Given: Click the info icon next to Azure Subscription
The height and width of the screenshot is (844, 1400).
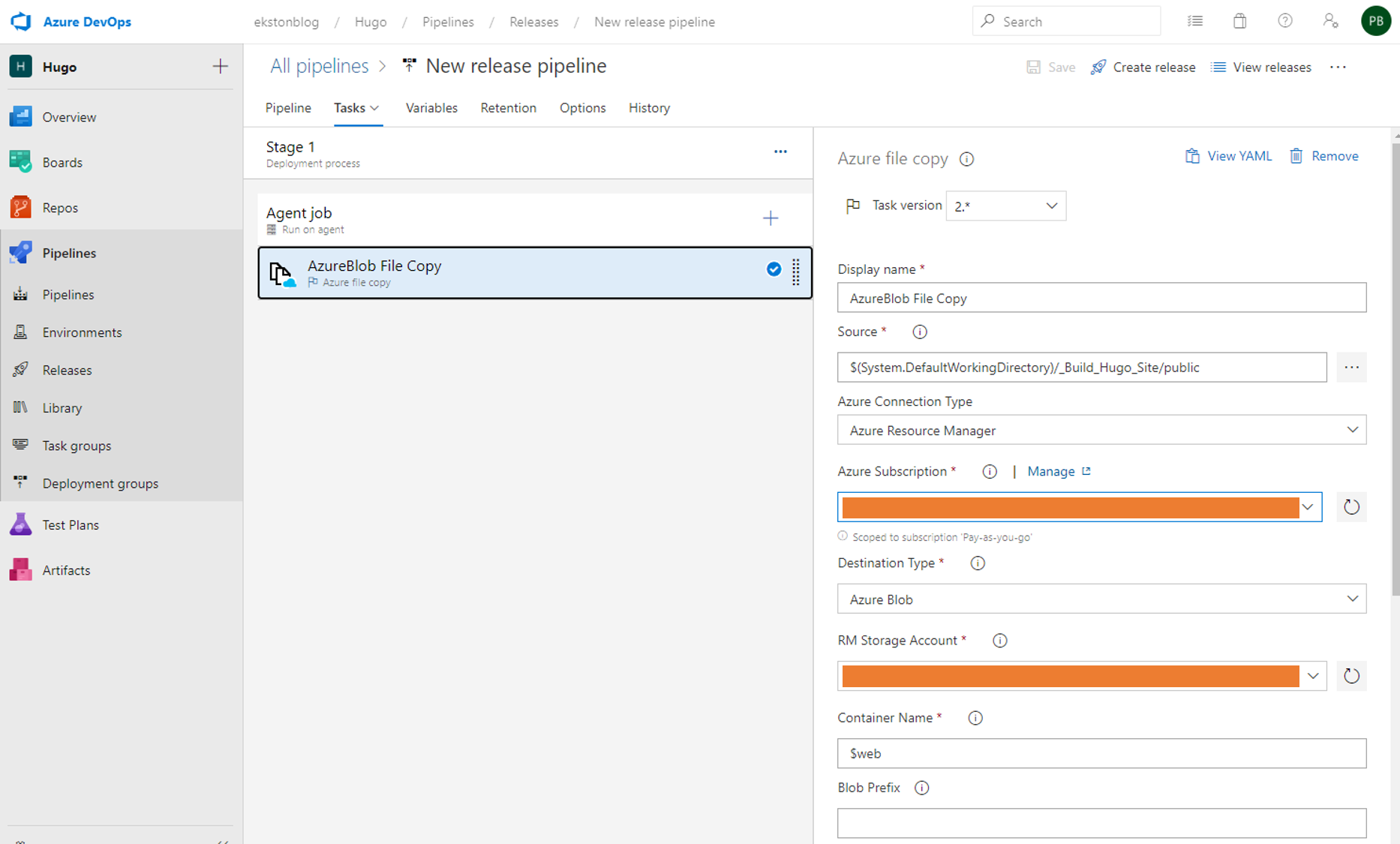Looking at the screenshot, I should [990, 471].
